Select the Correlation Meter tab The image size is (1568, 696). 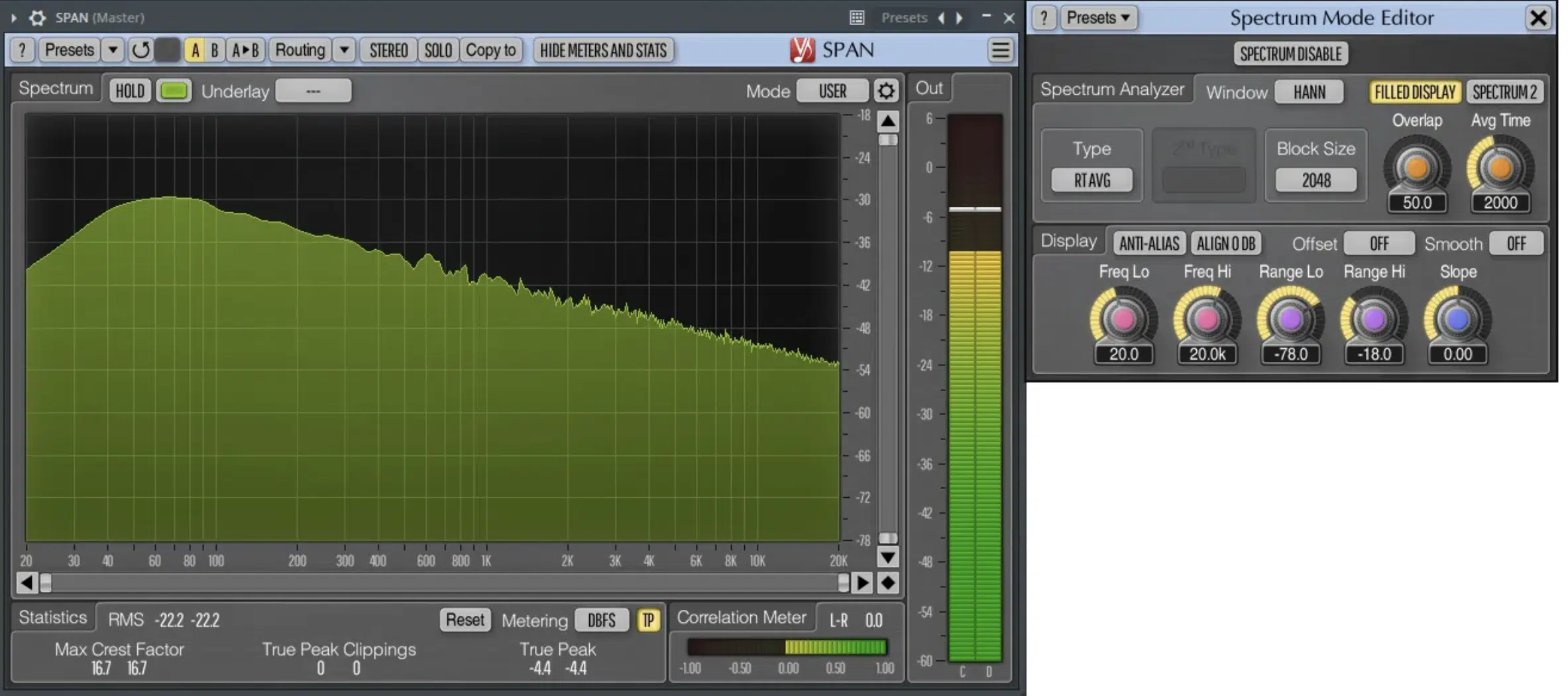(742, 617)
